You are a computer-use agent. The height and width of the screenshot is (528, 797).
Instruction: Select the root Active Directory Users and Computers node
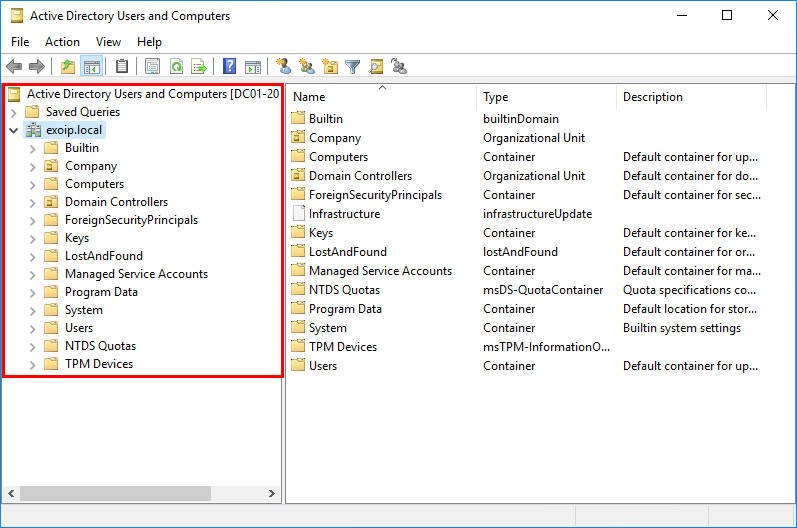pos(152,94)
